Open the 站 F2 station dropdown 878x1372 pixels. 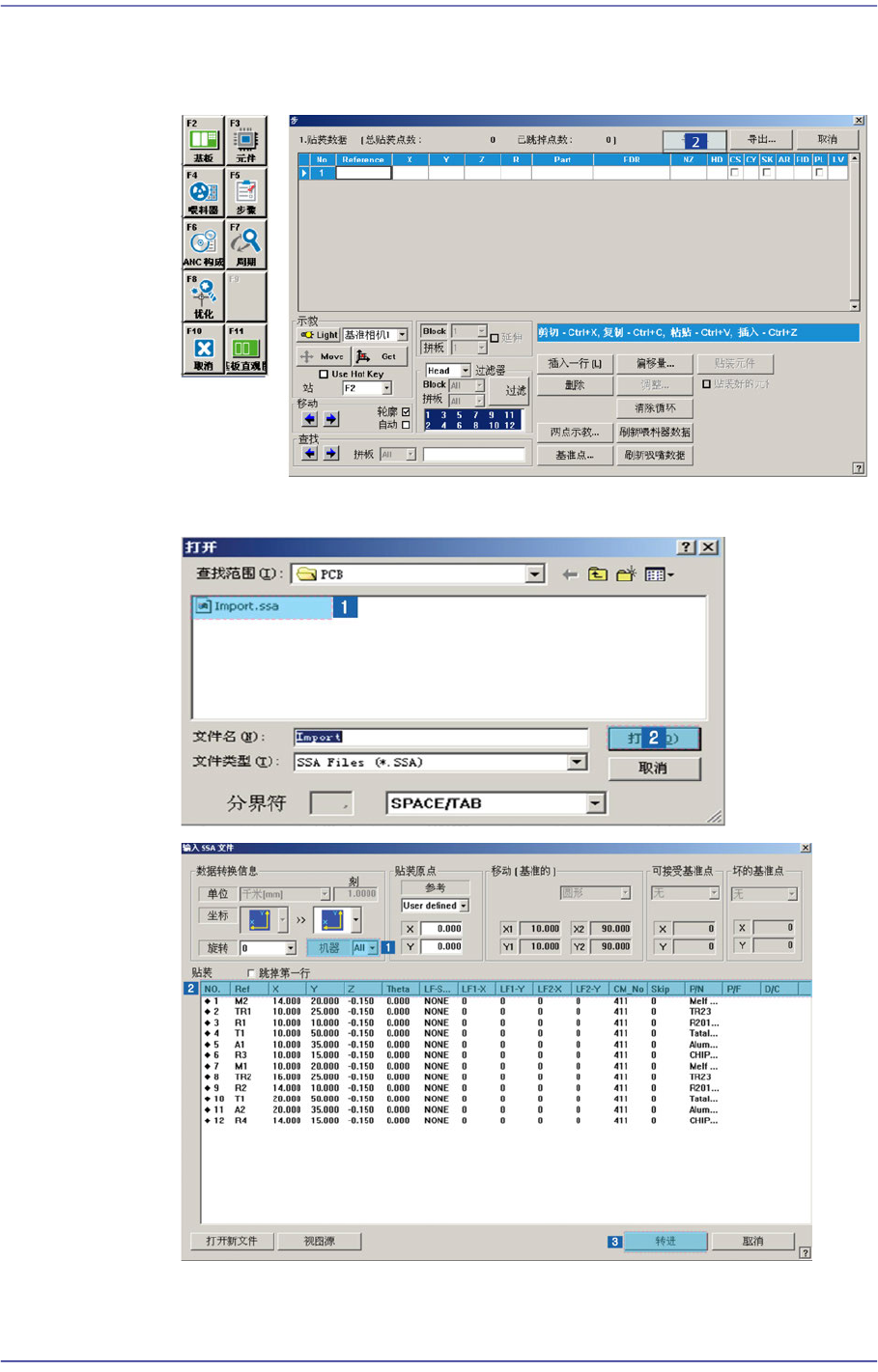point(386,388)
